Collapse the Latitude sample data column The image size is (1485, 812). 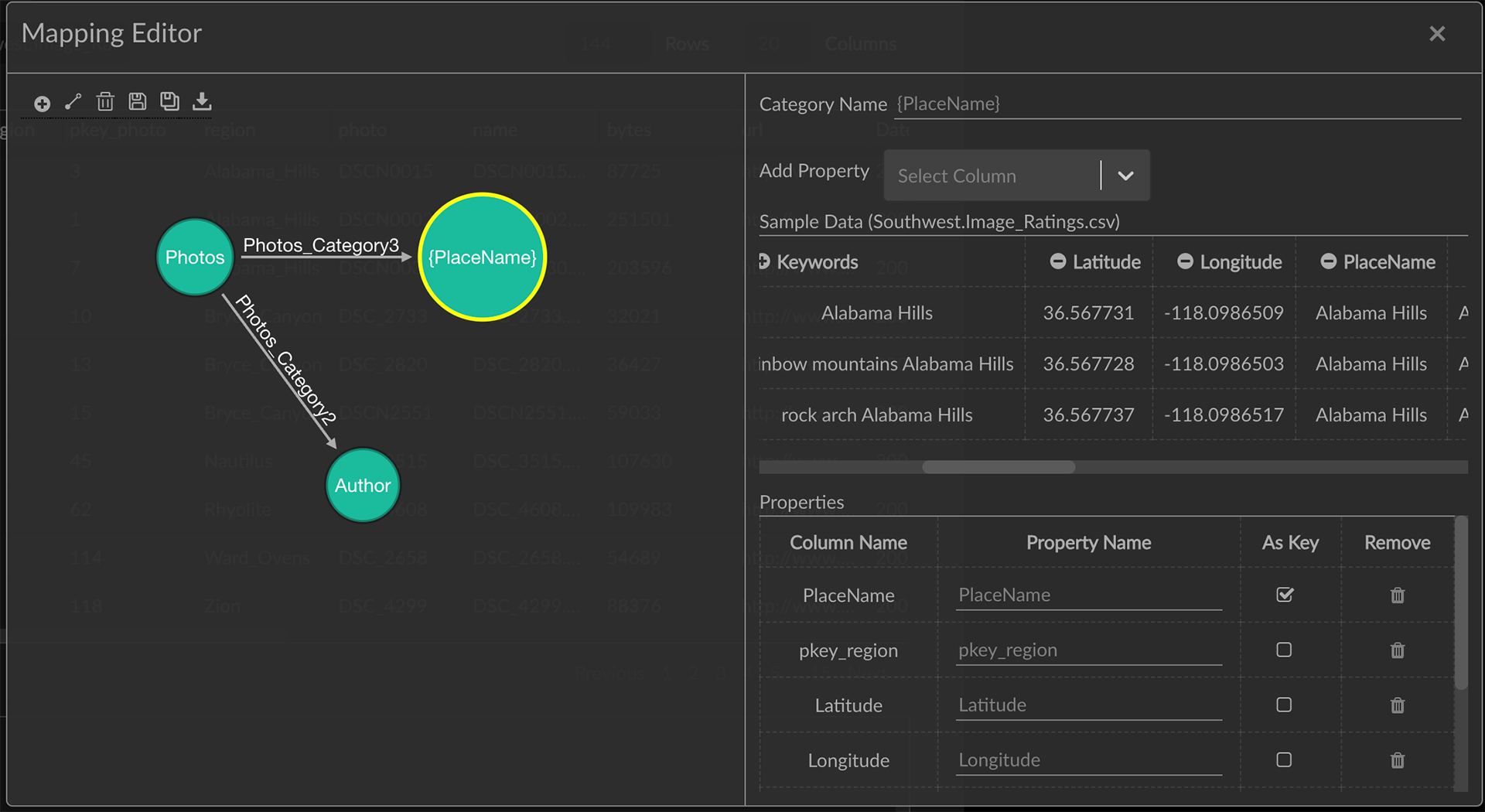click(1057, 261)
